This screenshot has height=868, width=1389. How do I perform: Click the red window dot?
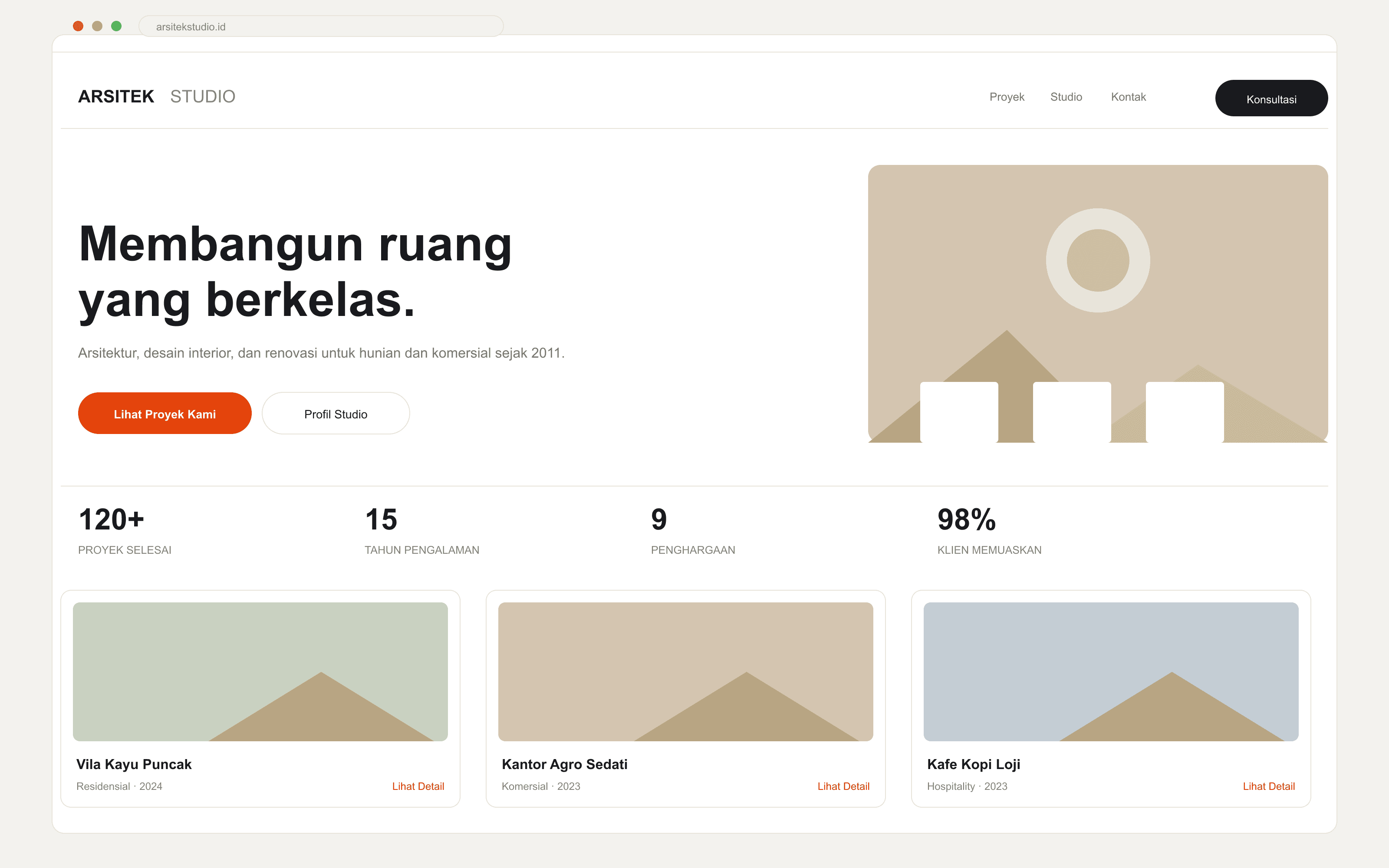[x=78, y=26]
